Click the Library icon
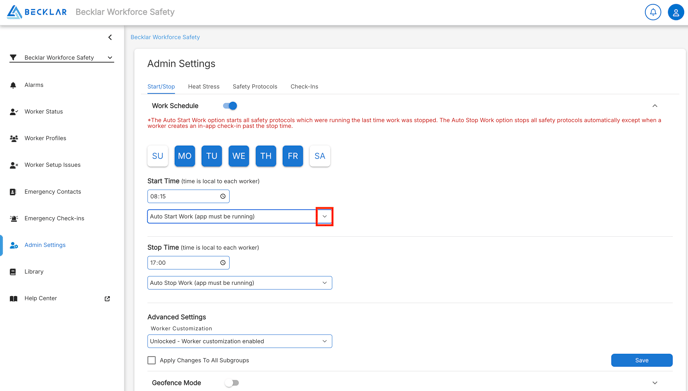 tap(13, 272)
